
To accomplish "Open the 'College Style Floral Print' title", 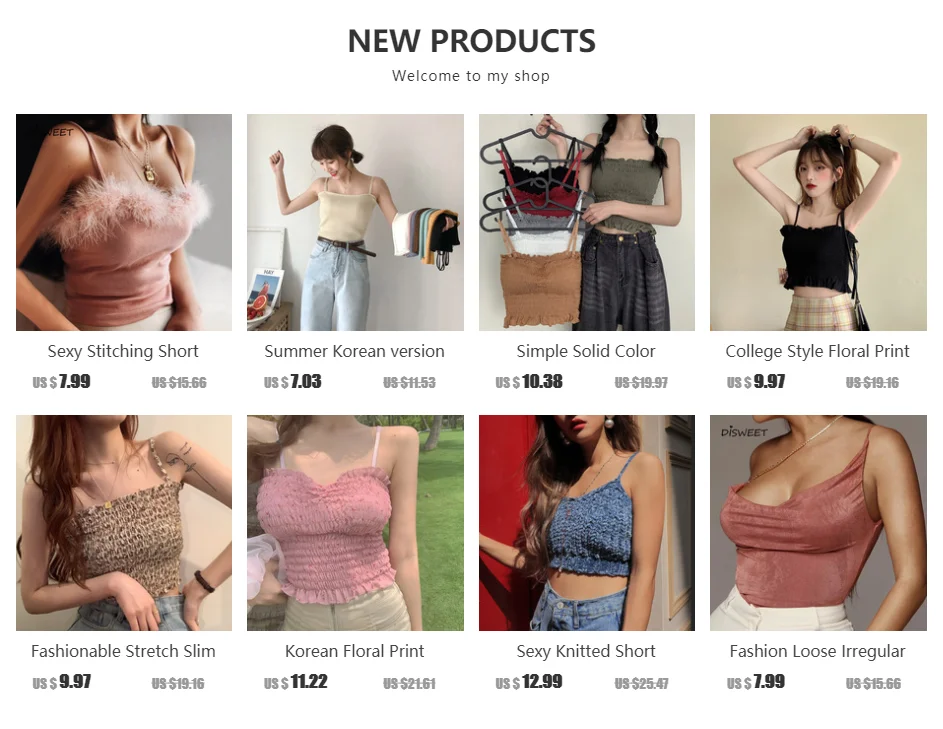I will pos(817,351).
